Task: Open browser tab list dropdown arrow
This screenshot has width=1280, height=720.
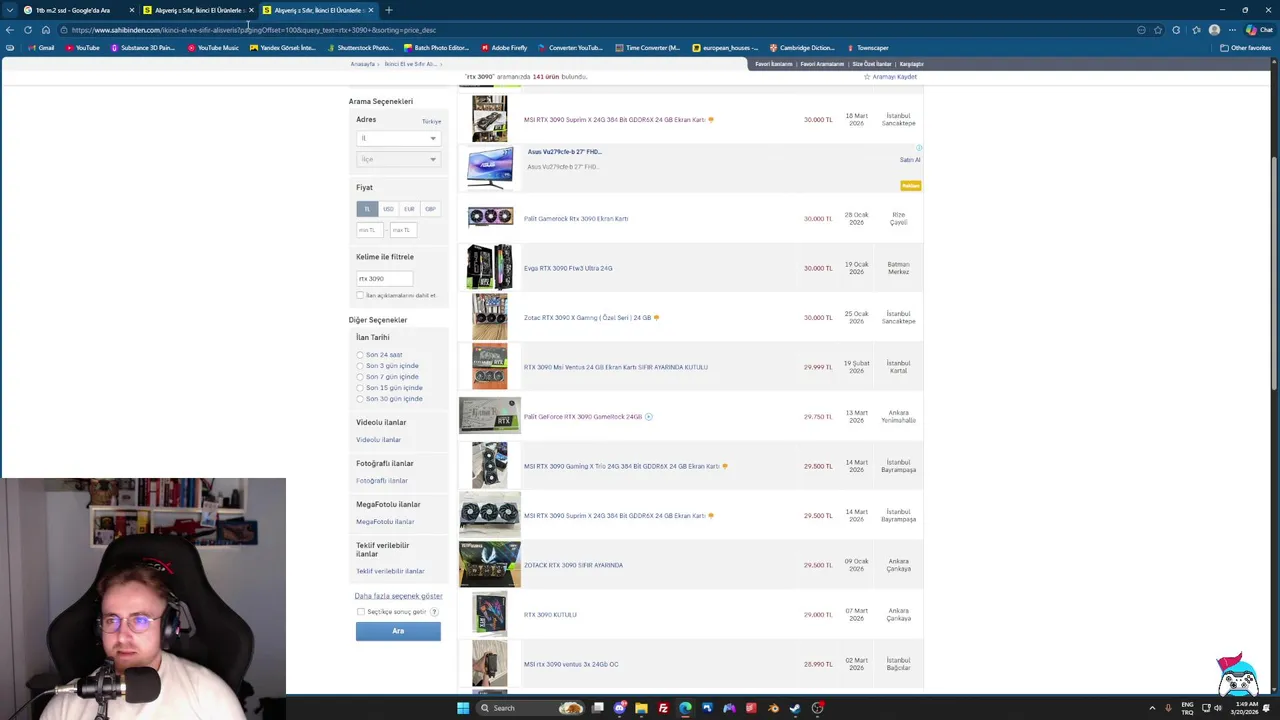Action: pyautogui.click(x=9, y=10)
